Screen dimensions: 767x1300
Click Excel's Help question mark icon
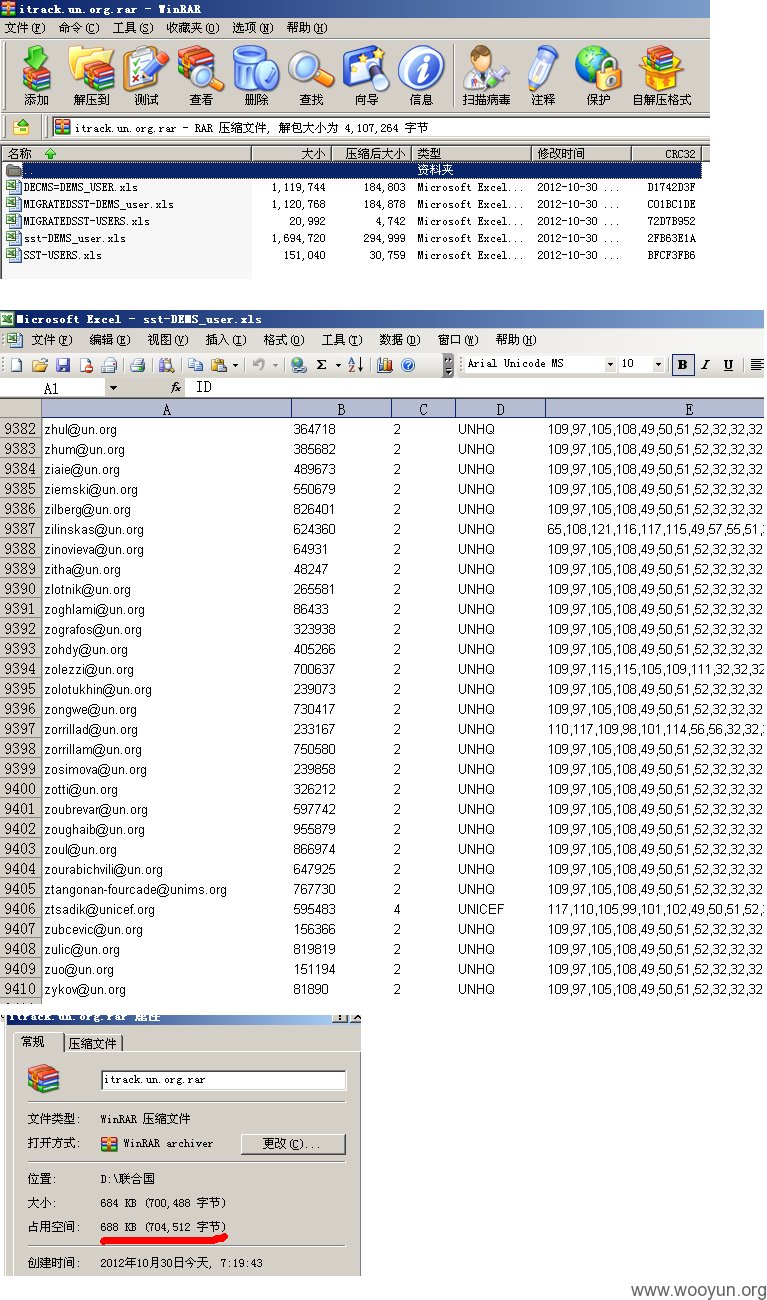(x=408, y=365)
